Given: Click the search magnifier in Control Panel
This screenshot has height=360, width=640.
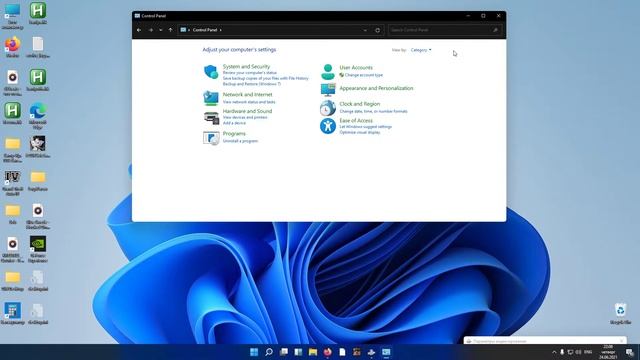Looking at the screenshot, I should 495,30.
